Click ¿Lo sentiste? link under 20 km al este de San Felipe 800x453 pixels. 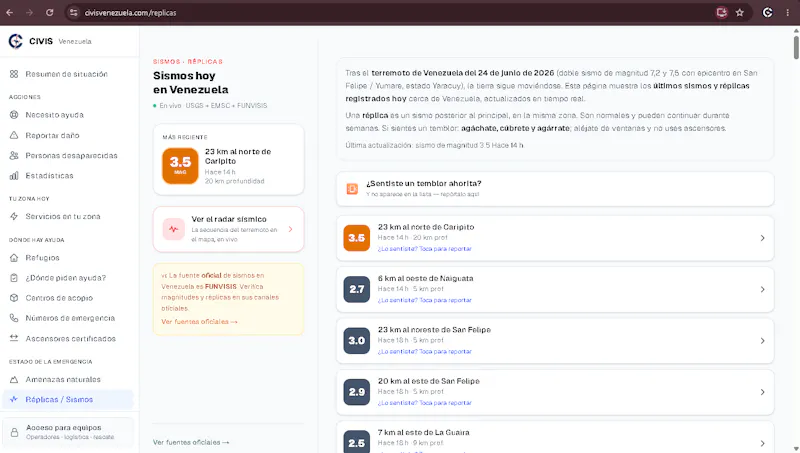(x=424, y=403)
